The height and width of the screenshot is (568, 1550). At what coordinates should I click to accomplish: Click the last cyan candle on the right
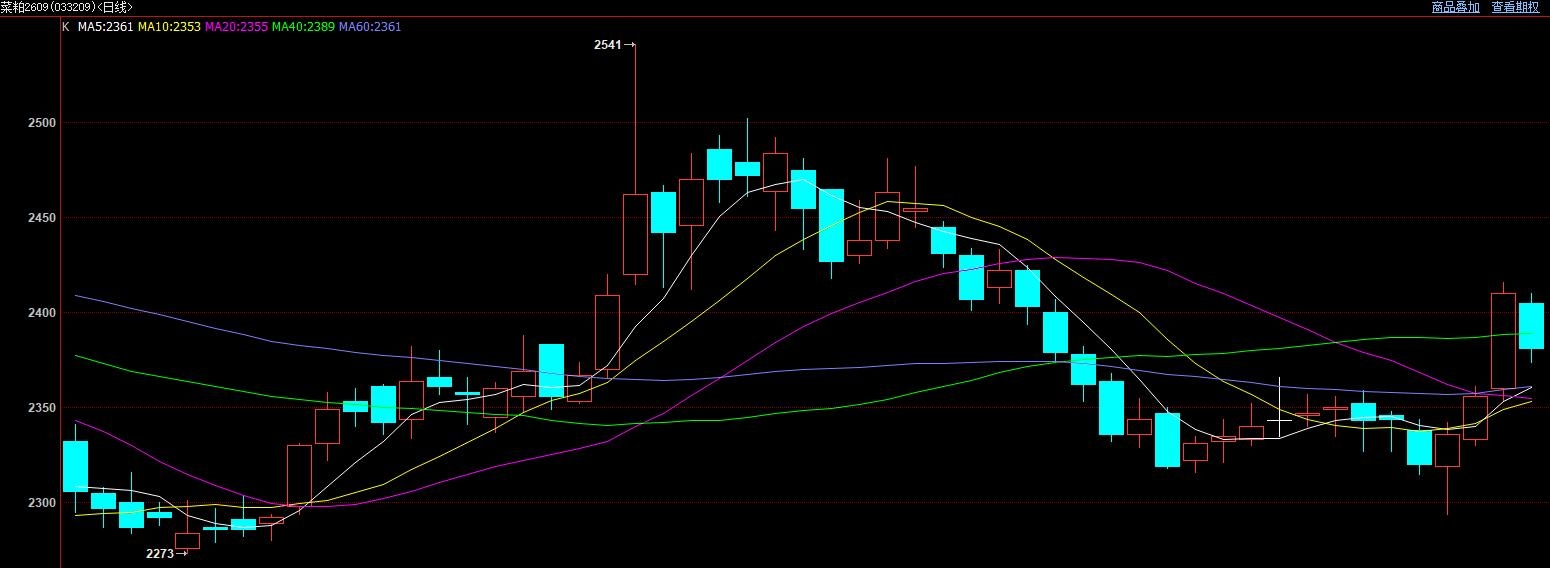[1531, 326]
